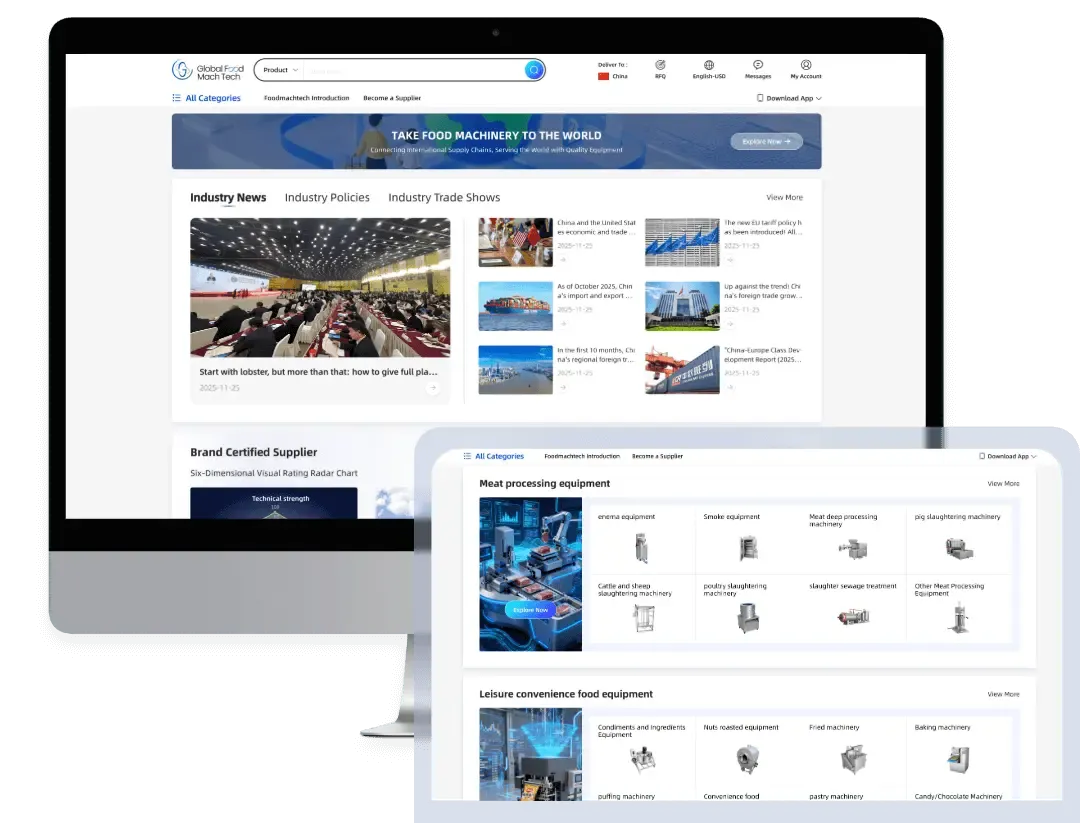
Task: Open Become a Supplier on the desktop monitor
Action: (392, 98)
